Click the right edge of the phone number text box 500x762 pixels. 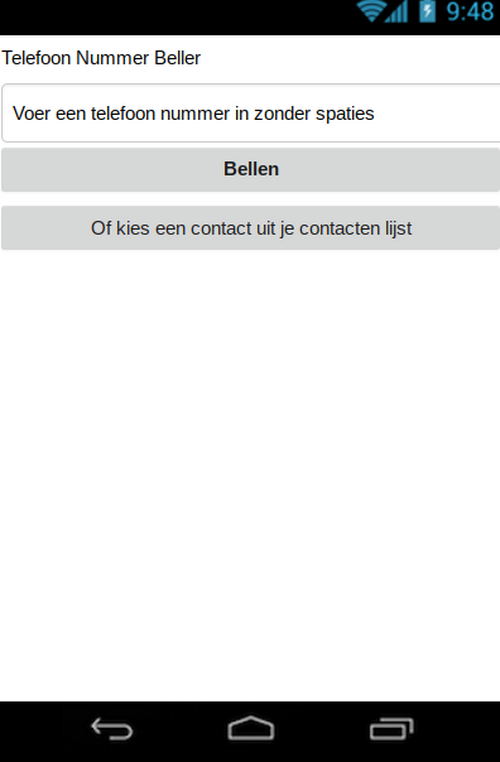493,113
